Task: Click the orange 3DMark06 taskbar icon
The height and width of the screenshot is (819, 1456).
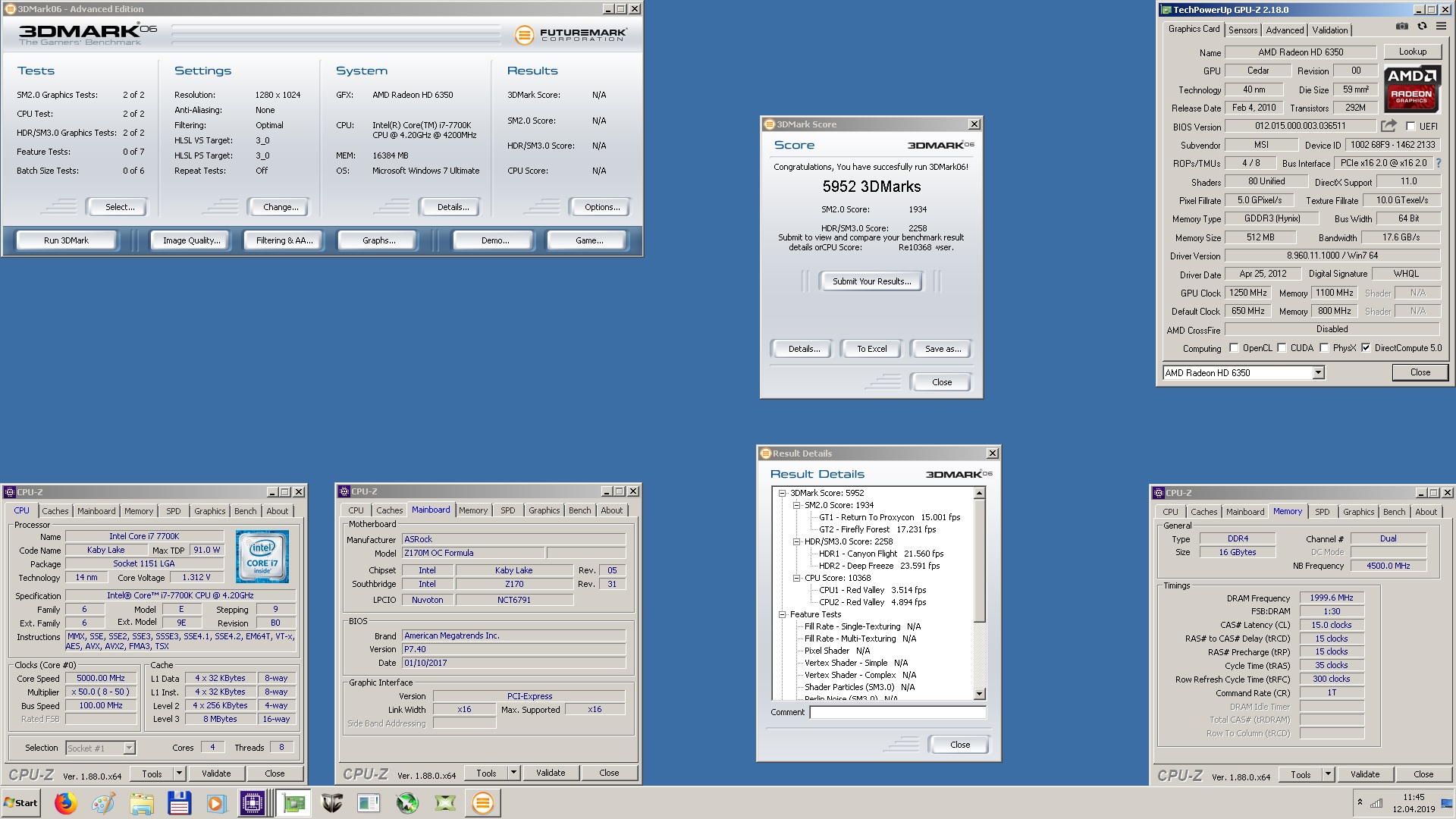Action: tap(483, 803)
